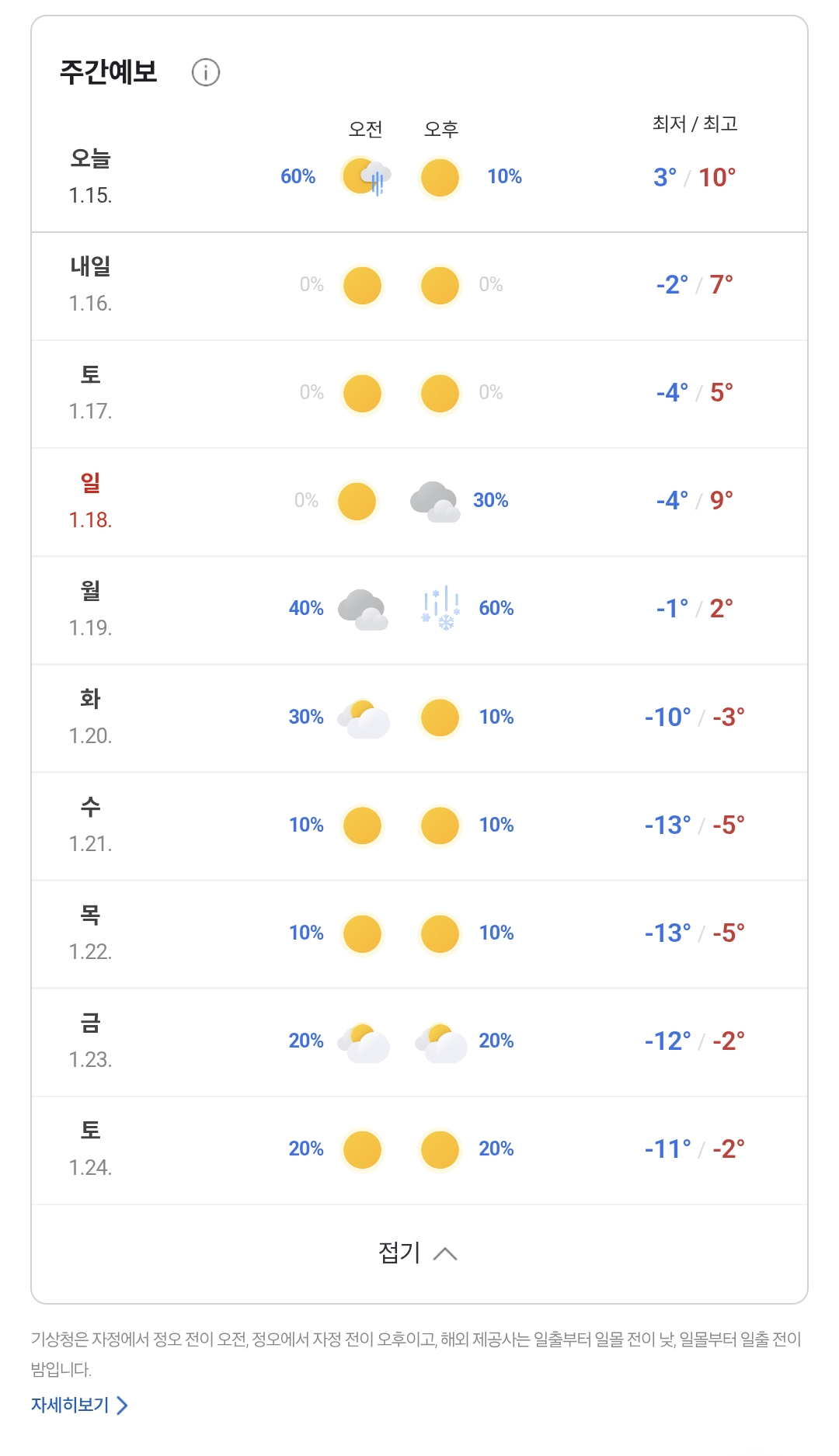Click Monday 1.19 morning cloudy icon
Image resolution: width=839 pixels, height=1456 pixels.
pos(363,609)
